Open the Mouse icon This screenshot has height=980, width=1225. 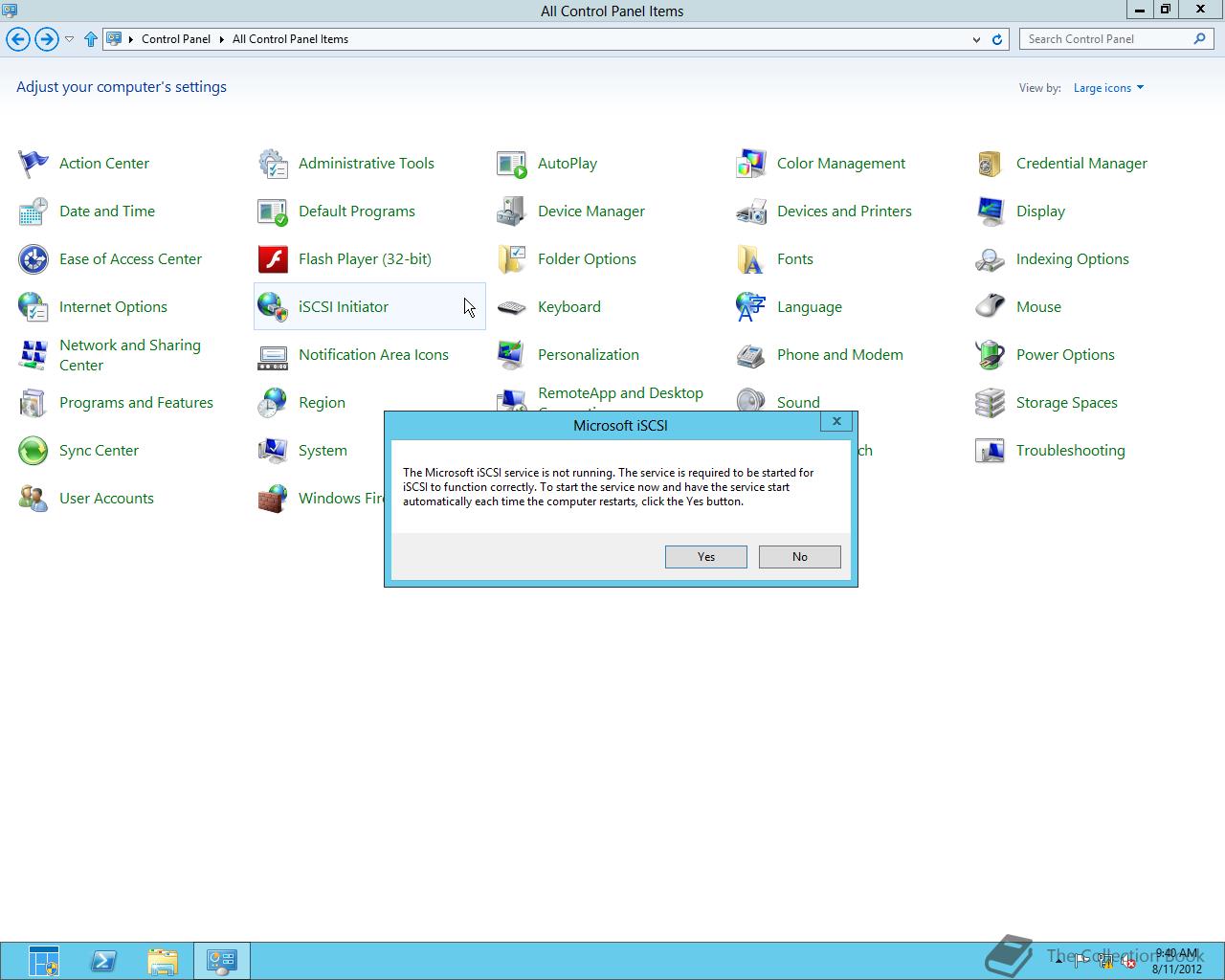point(991,307)
